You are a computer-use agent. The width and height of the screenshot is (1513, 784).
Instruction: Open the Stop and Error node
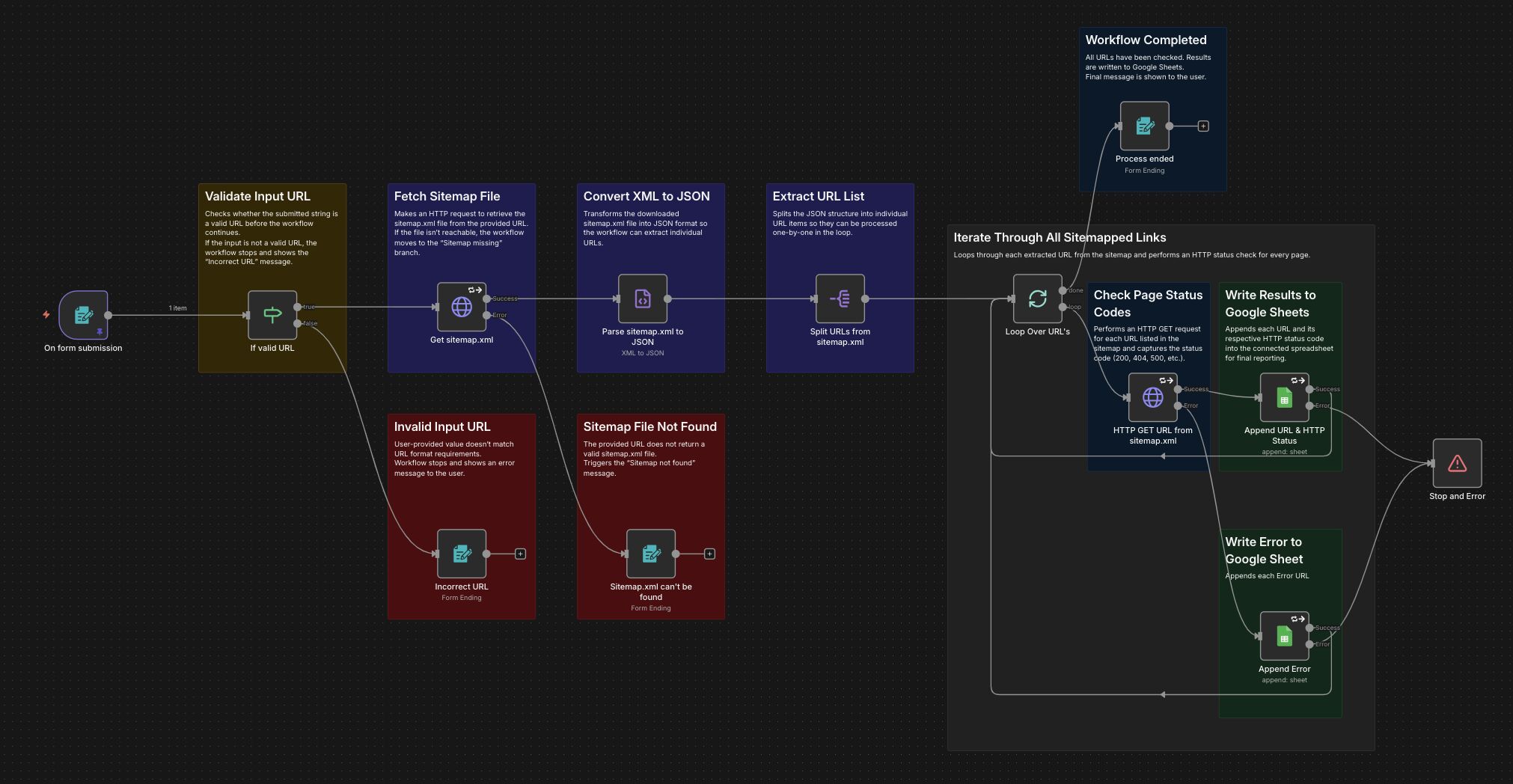click(1457, 464)
